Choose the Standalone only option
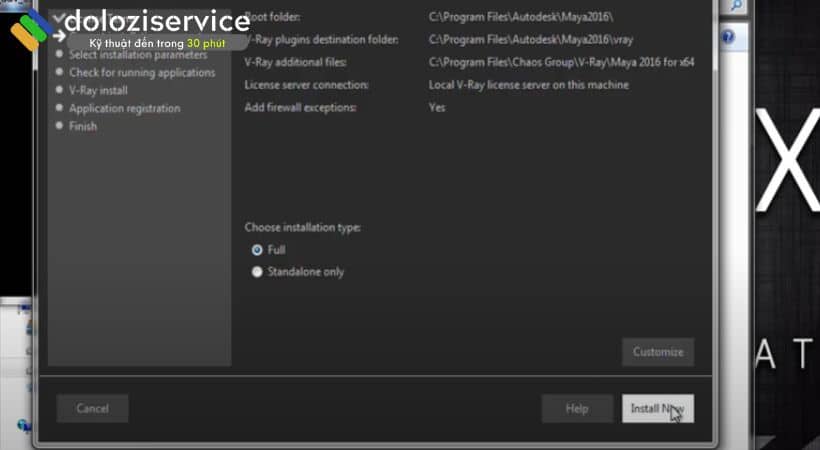This screenshot has height=450, width=820. tap(258, 271)
